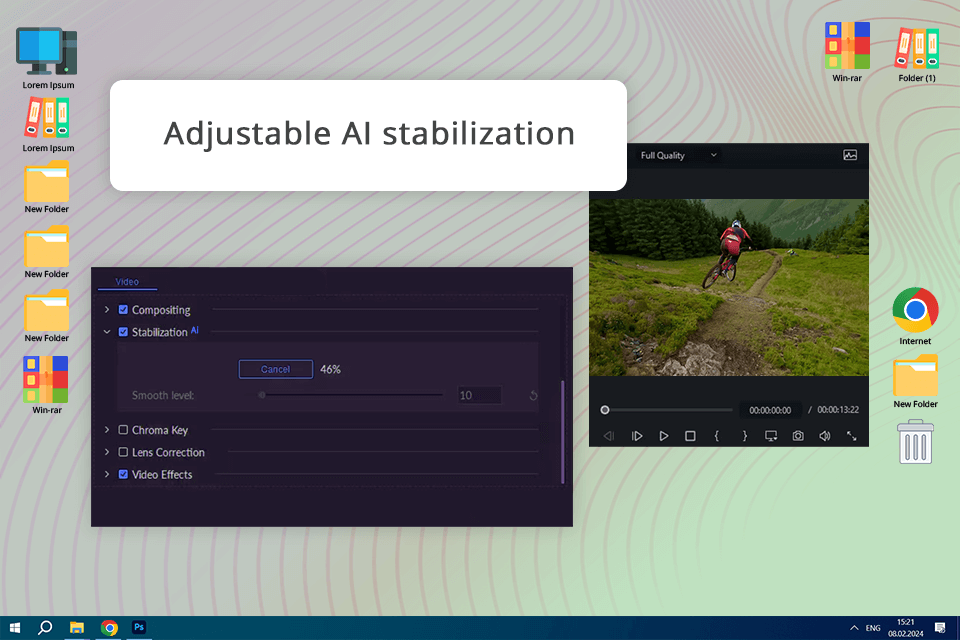The width and height of the screenshot is (960, 640).
Task: Select the New Folder icon below Internet
Action: pyautogui.click(x=915, y=381)
